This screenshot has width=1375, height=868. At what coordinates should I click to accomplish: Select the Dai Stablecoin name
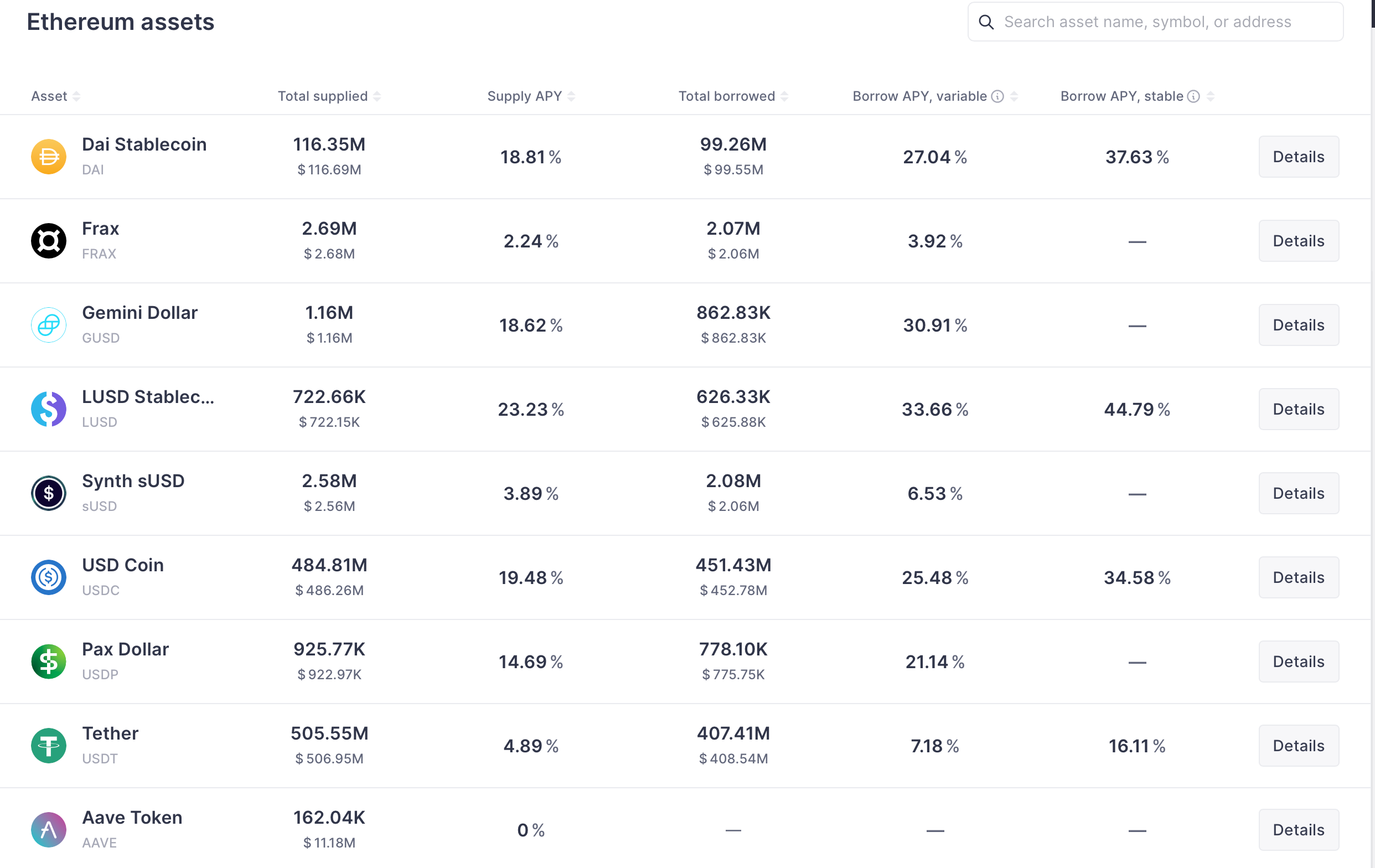(x=144, y=144)
